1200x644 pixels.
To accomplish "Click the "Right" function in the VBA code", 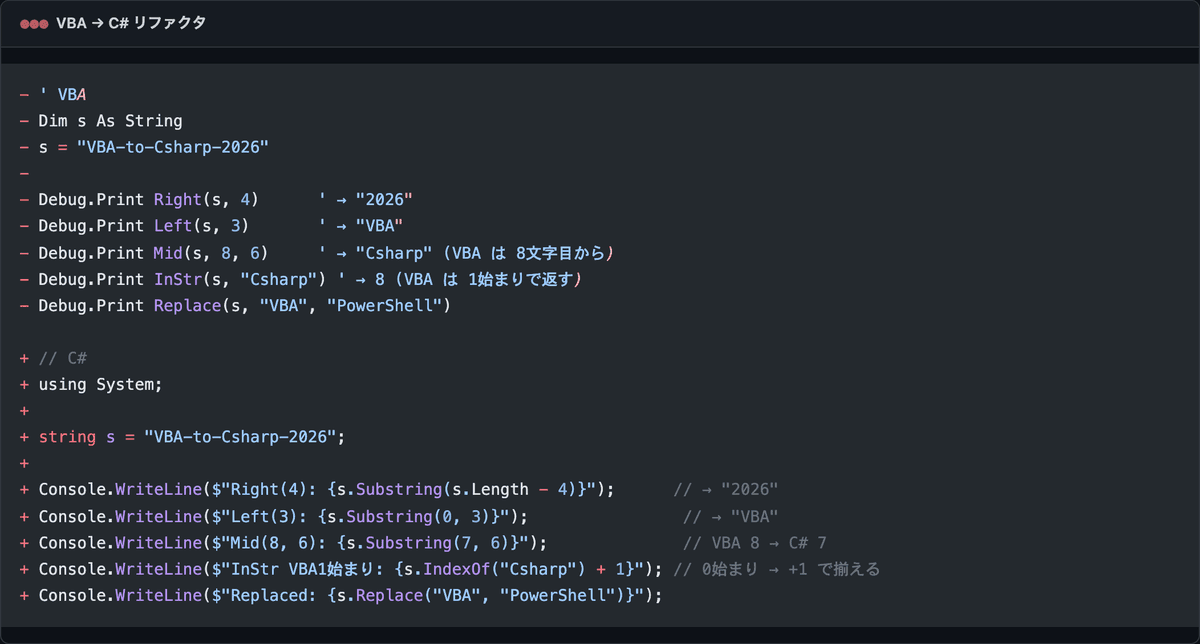I will [175, 199].
